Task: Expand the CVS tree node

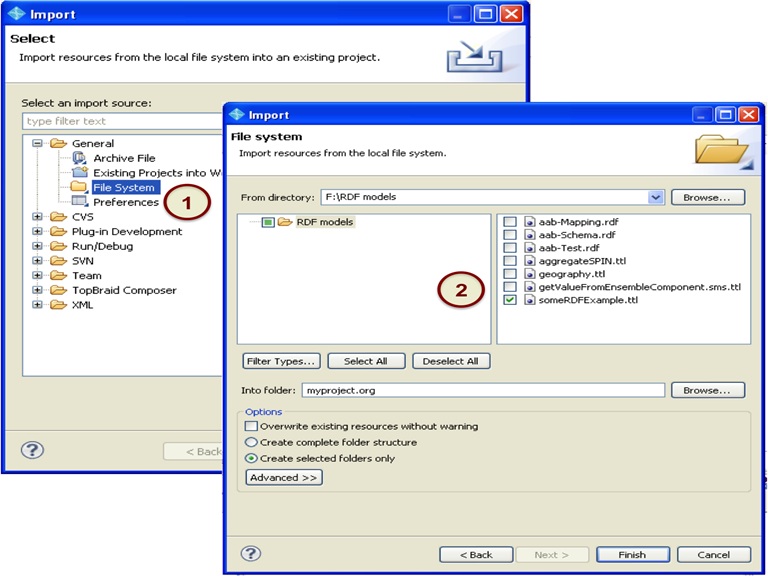Action: point(38,217)
